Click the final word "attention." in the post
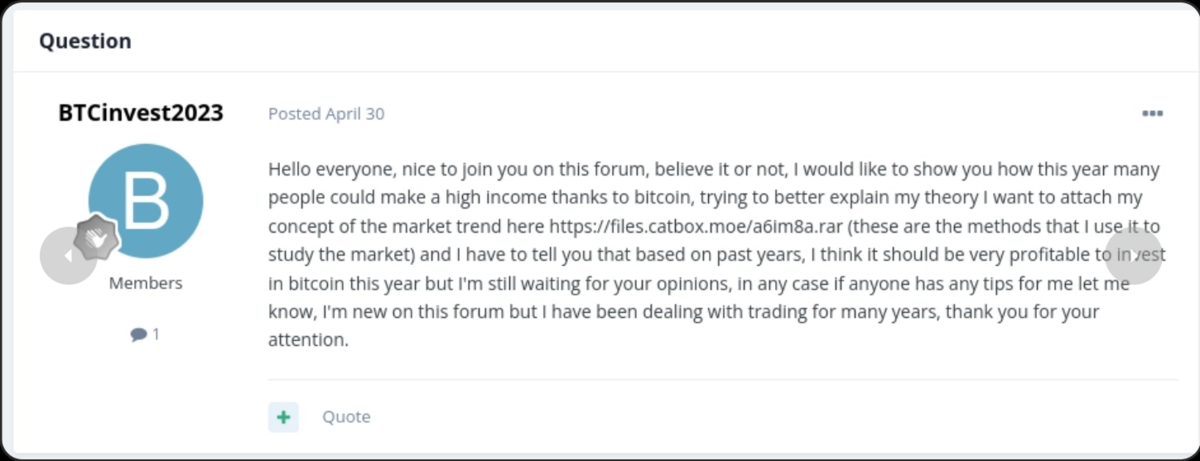Screen dimensions: 1200x461 pos(309,340)
